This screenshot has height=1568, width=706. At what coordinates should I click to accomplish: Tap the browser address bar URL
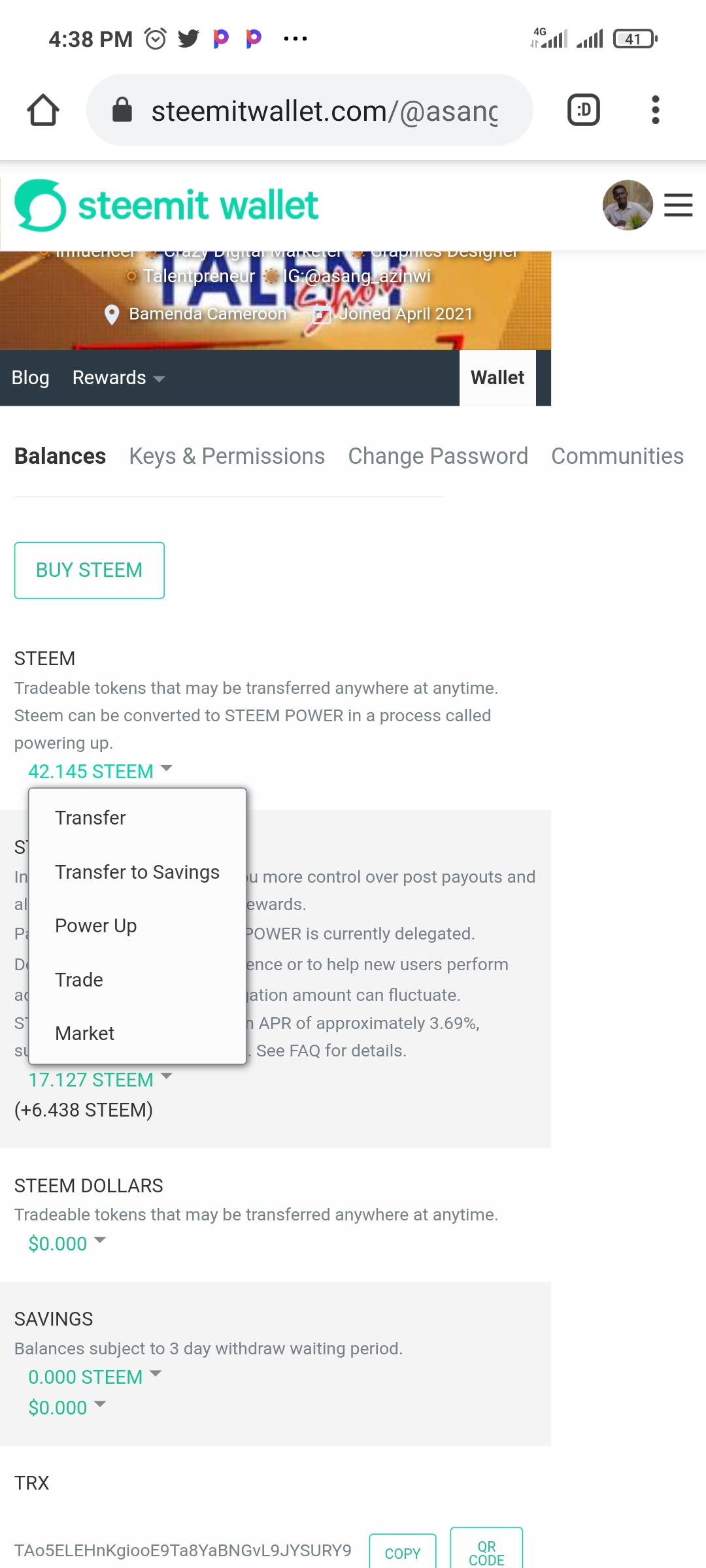click(324, 111)
